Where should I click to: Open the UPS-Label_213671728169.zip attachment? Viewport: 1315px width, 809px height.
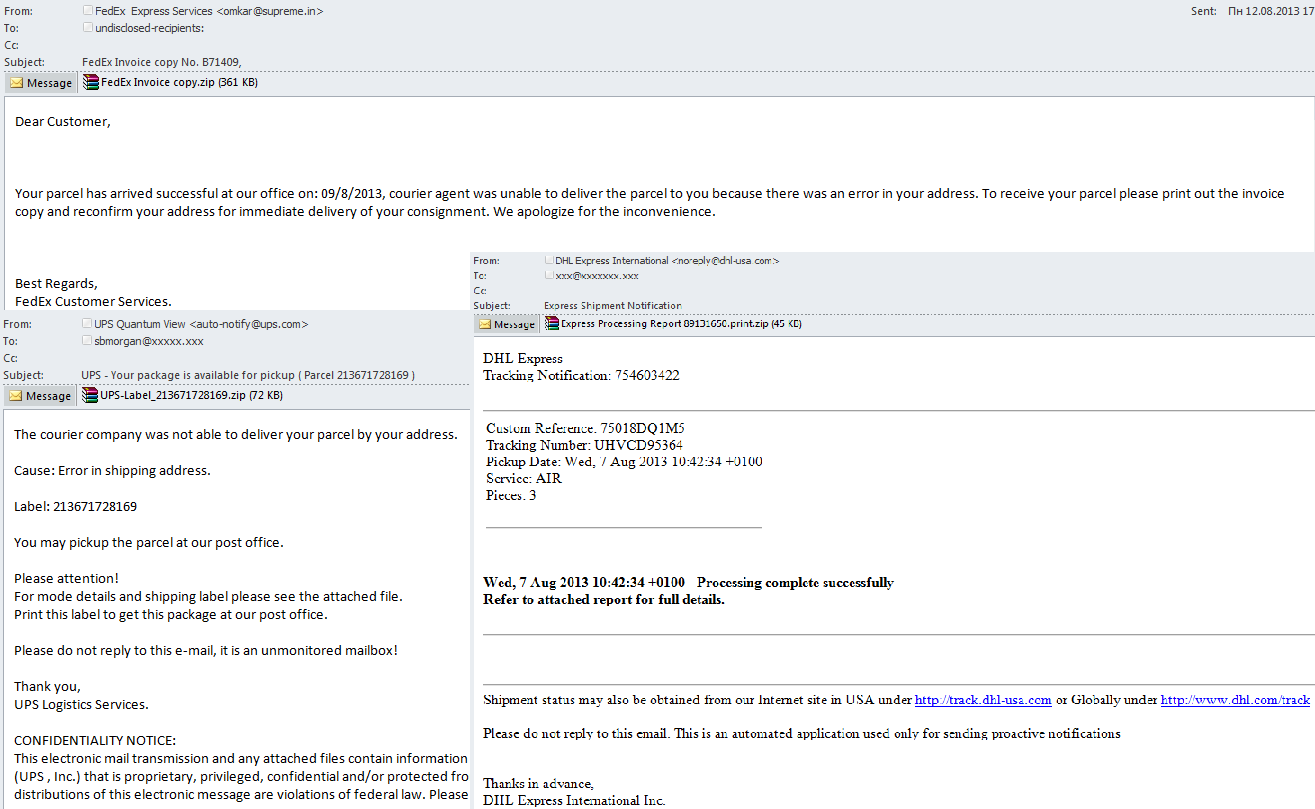tap(183, 396)
